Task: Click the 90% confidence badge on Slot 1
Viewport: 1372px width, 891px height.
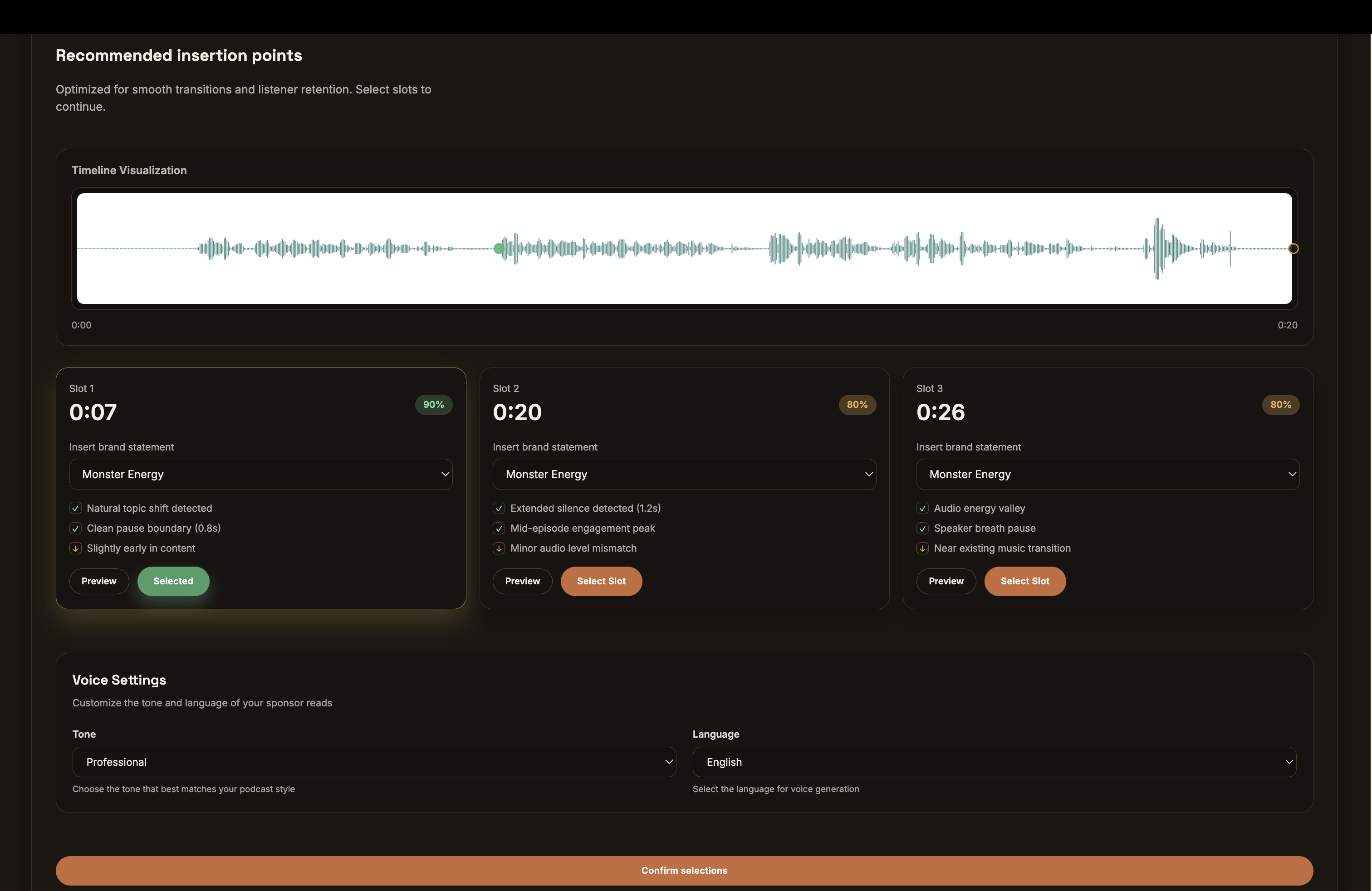Action: tap(433, 405)
